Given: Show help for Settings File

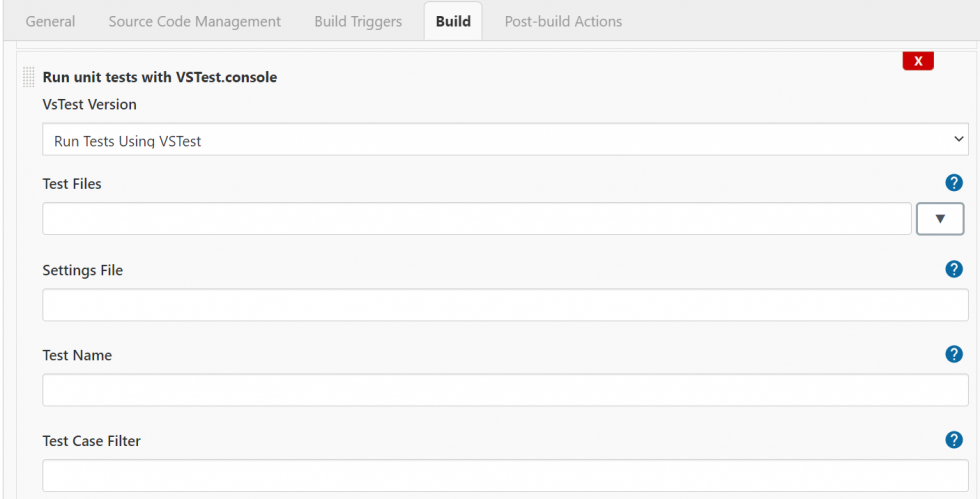Looking at the screenshot, I should coord(954,269).
